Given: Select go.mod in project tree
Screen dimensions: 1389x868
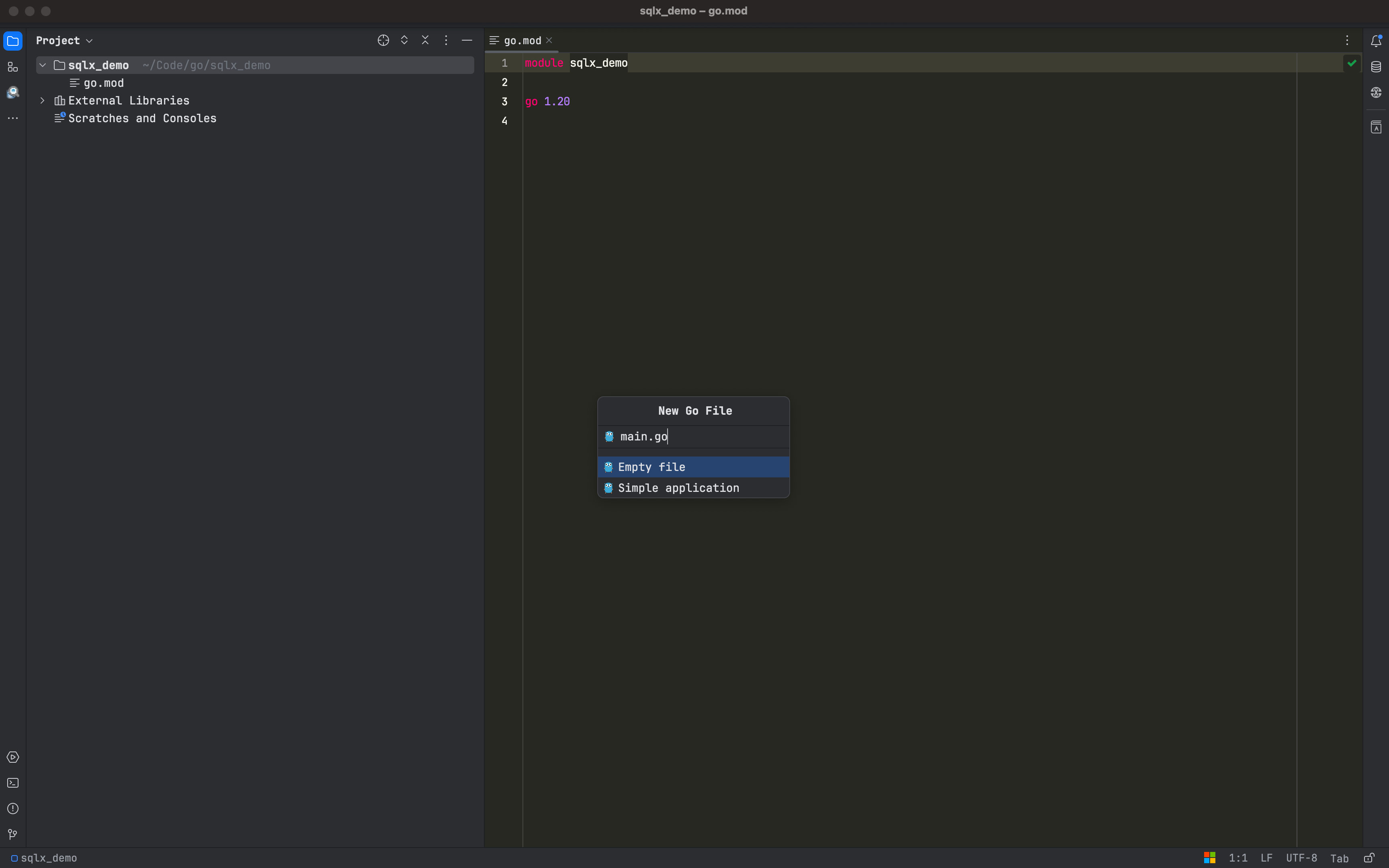Looking at the screenshot, I should 103,83.
